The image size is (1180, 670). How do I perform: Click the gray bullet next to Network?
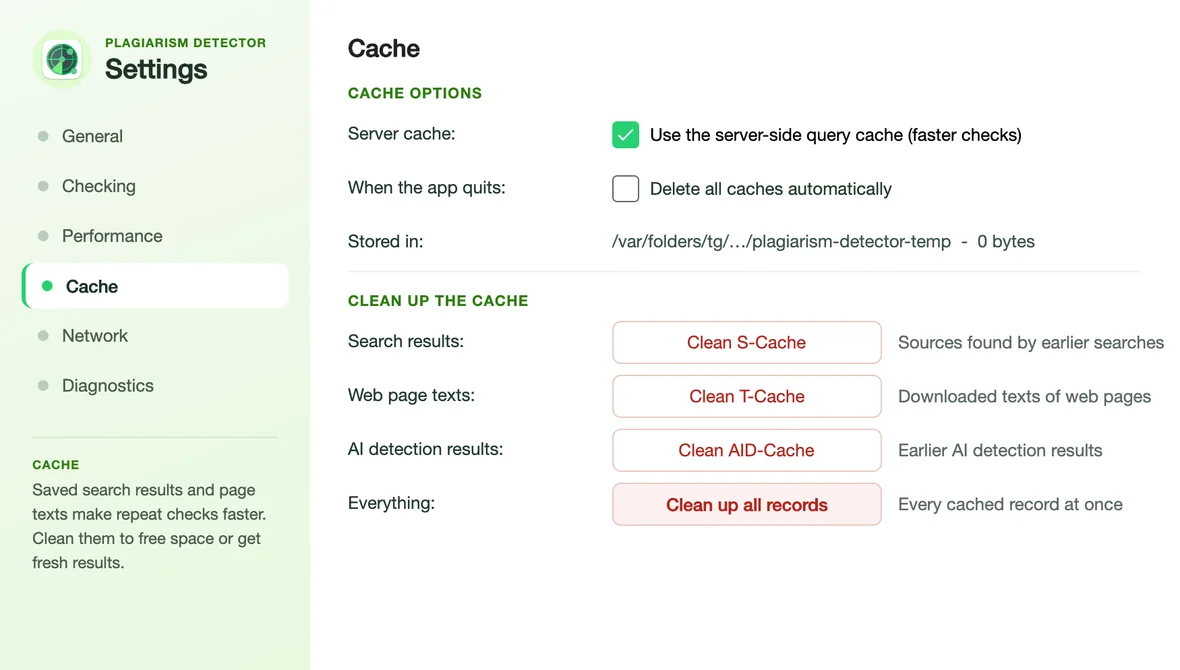43,336
